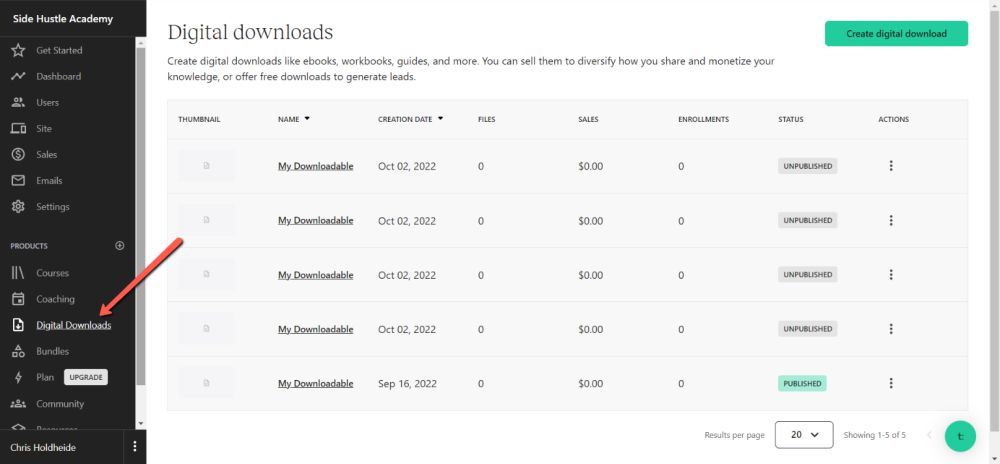This screenshot has height=464, width=1000.
Task: Open the Courses menu item
Action: [52, 273]
